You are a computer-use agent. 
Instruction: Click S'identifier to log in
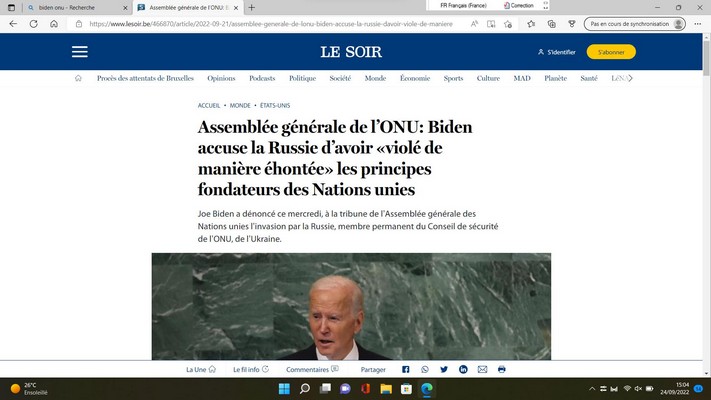click(557, 52)
